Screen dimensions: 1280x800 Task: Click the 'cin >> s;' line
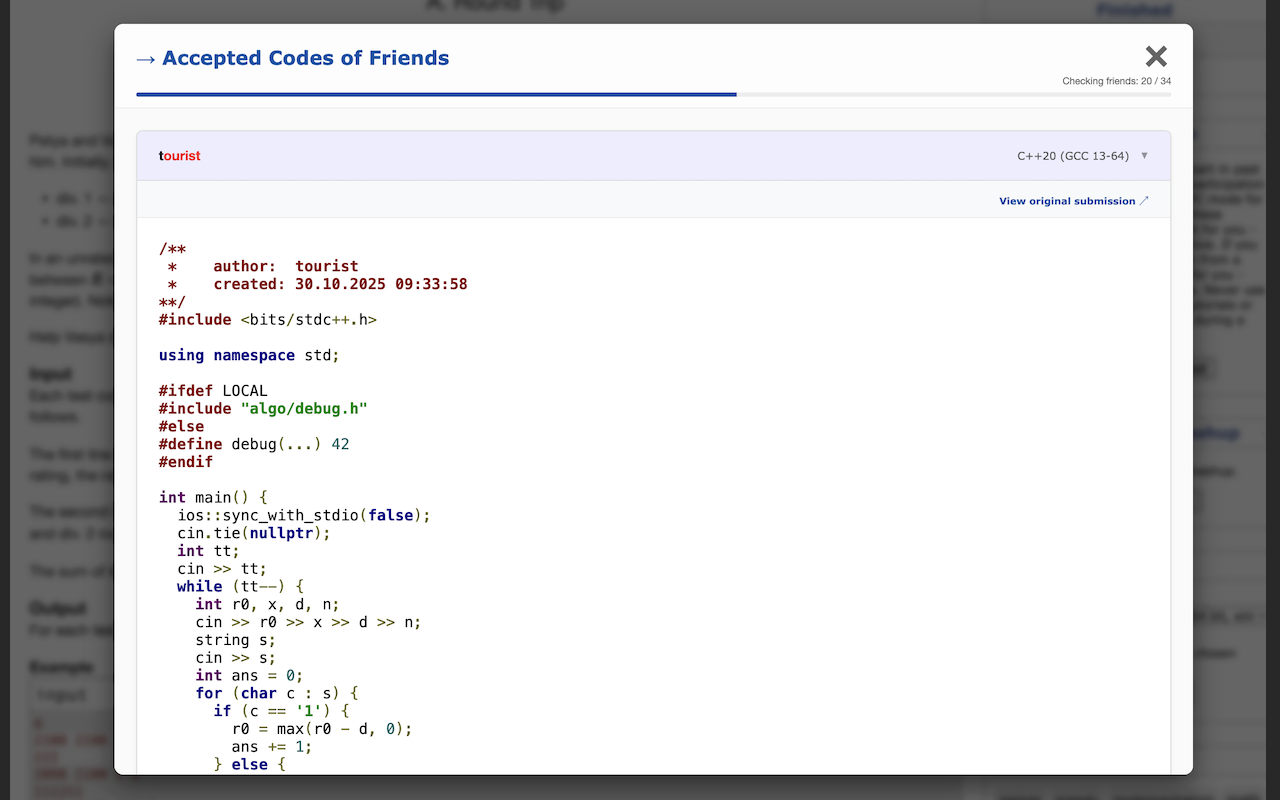235,658
